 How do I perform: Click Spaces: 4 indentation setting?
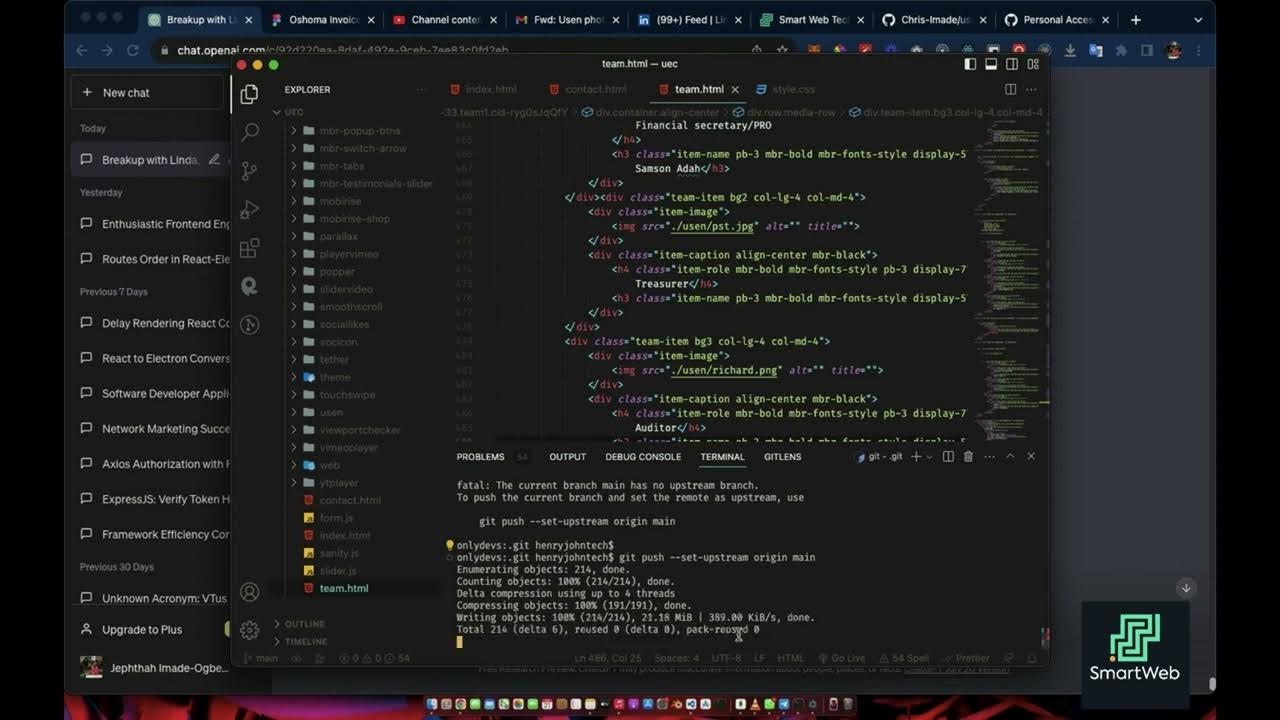click(x=677, y=658)
